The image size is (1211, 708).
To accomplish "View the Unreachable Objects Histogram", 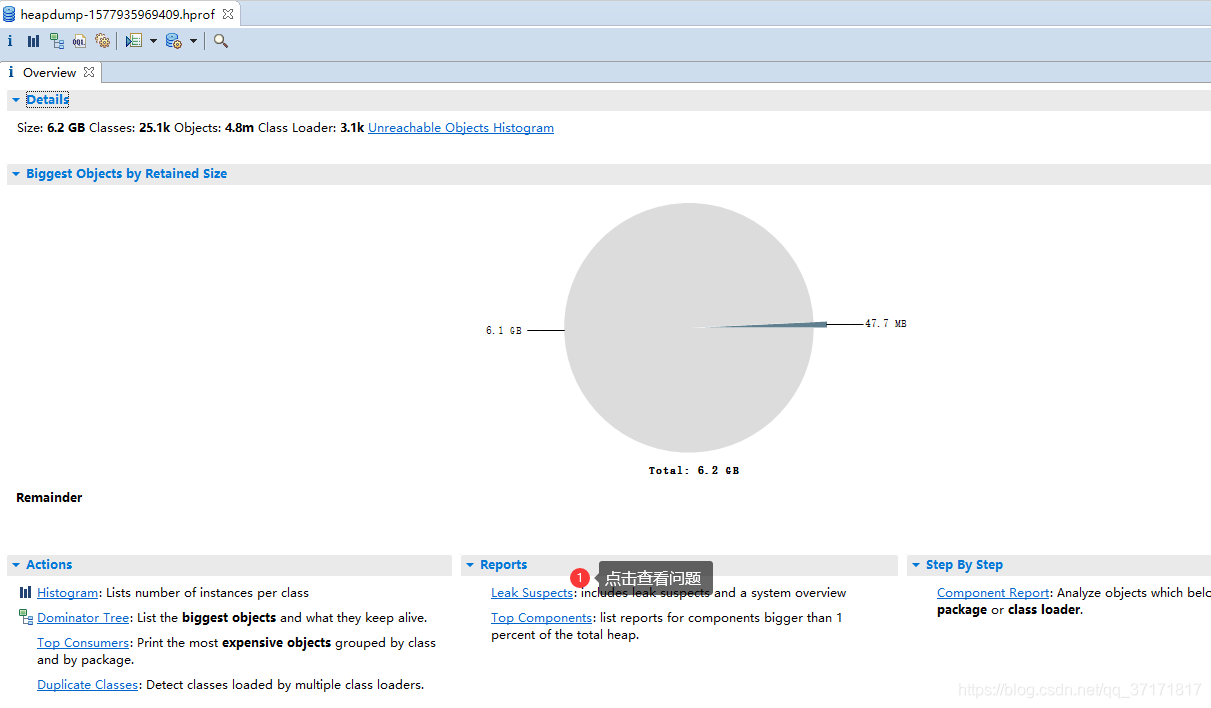I will click(460, 127).
